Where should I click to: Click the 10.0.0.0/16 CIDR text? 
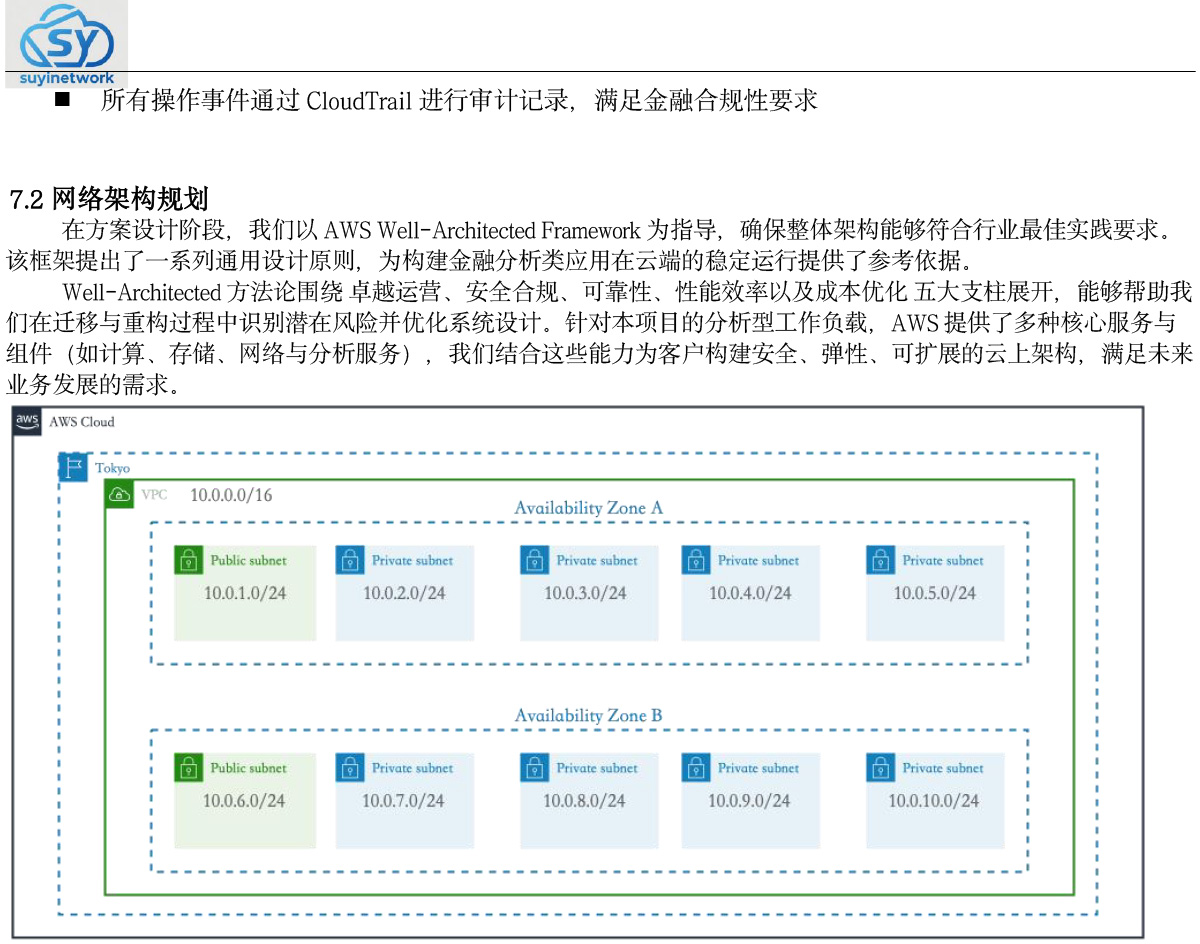click(x=231, y=495)
